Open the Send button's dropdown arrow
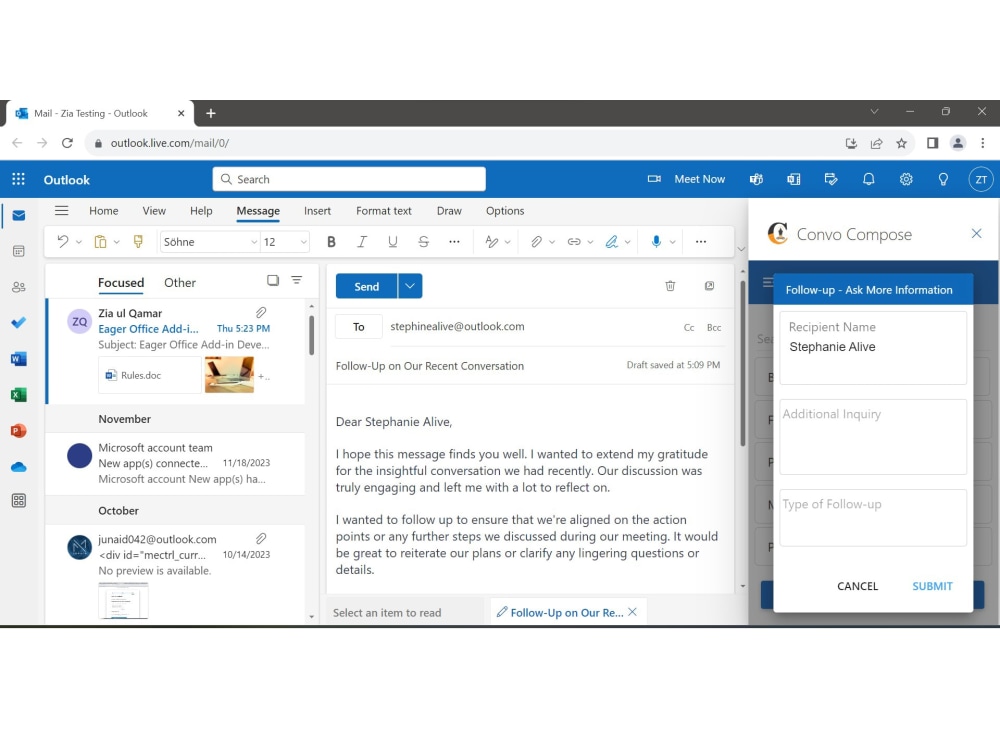Image resolution: width=1000 pixels, height=750 pixels. tap(410, 285)
